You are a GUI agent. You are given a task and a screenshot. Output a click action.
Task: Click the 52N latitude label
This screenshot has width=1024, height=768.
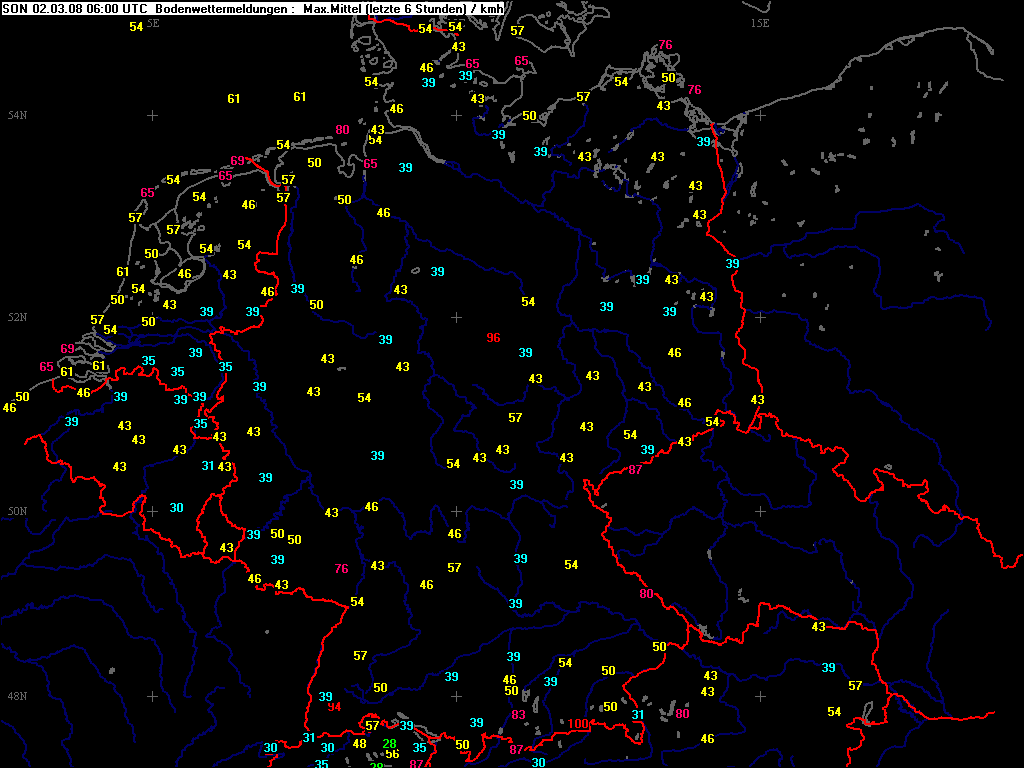pyautogui.click(x=17, y=317)
